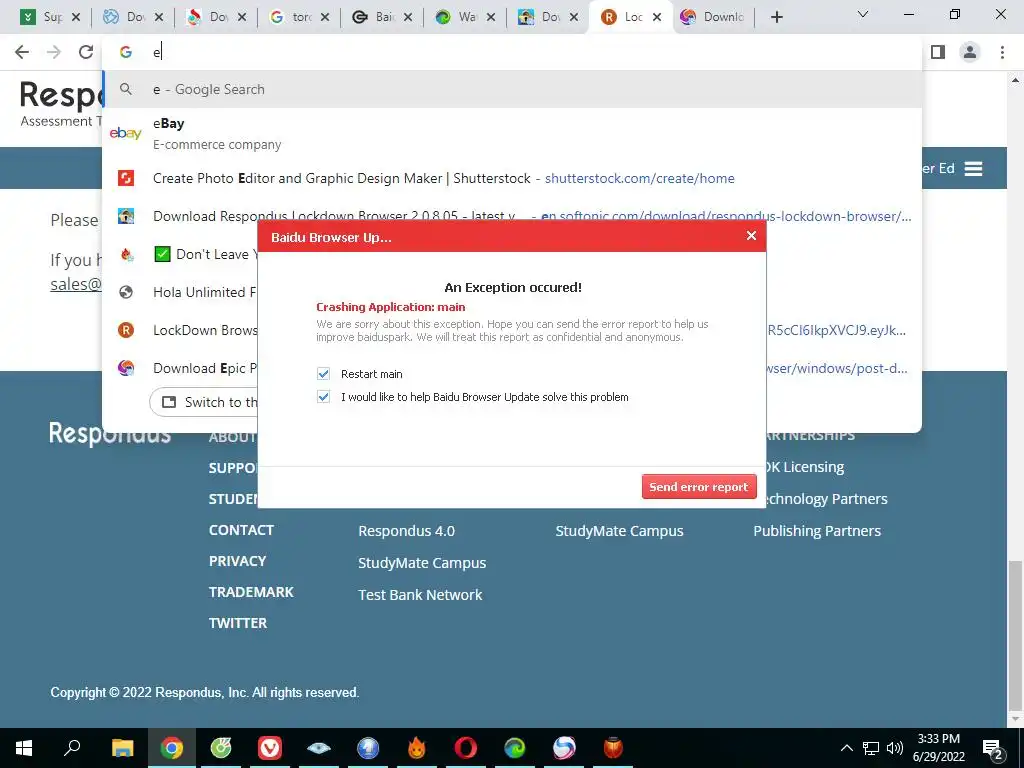Open Respondus 4.0 footer link
The width and height of the screenshot is (1024, 768).
click(x=406, y=531)
